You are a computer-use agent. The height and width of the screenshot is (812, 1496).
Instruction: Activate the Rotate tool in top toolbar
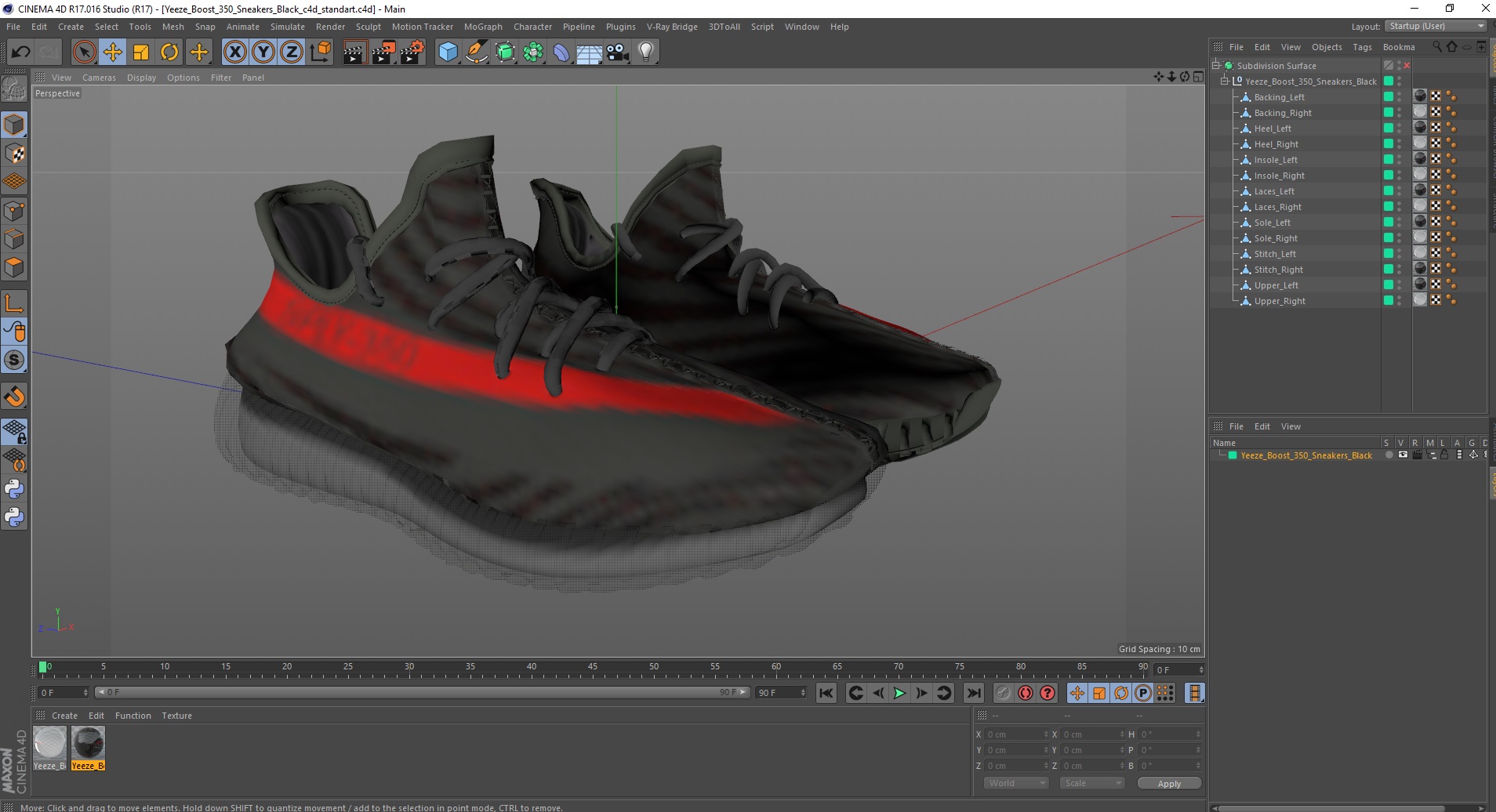tap(169, 53)
